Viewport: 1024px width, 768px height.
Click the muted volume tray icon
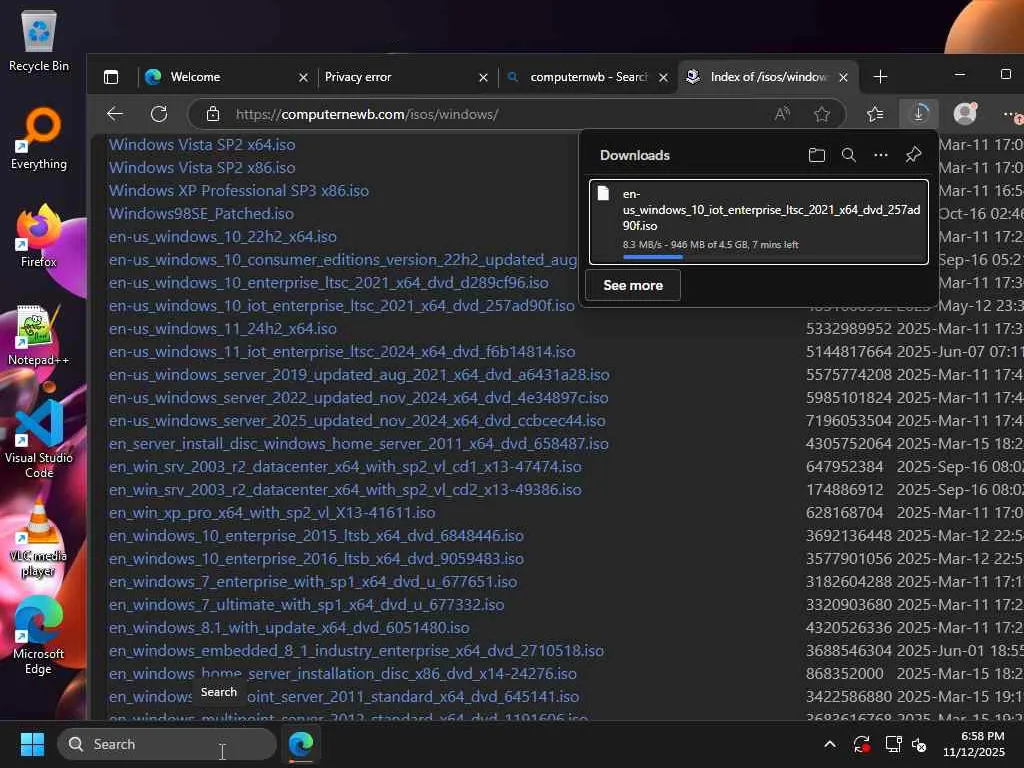tap(919, 744)
